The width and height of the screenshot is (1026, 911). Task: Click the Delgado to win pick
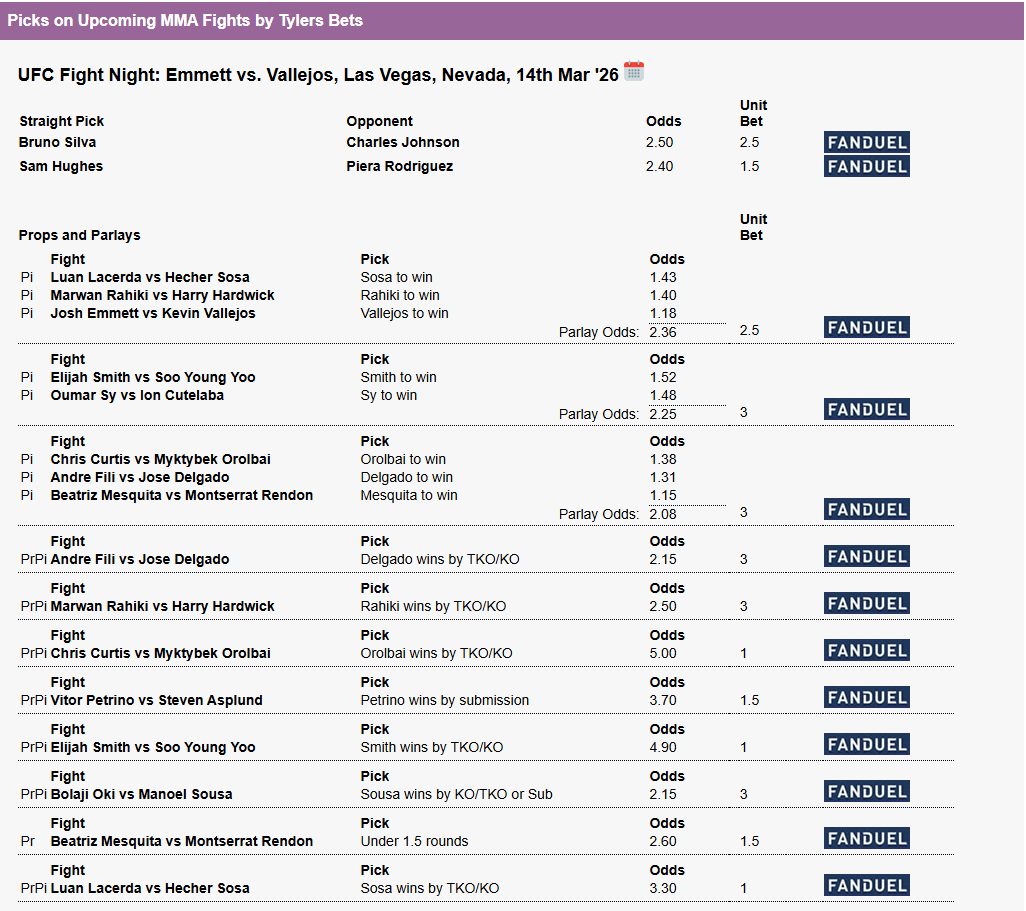pyautogui.click(x=406, y=478)
